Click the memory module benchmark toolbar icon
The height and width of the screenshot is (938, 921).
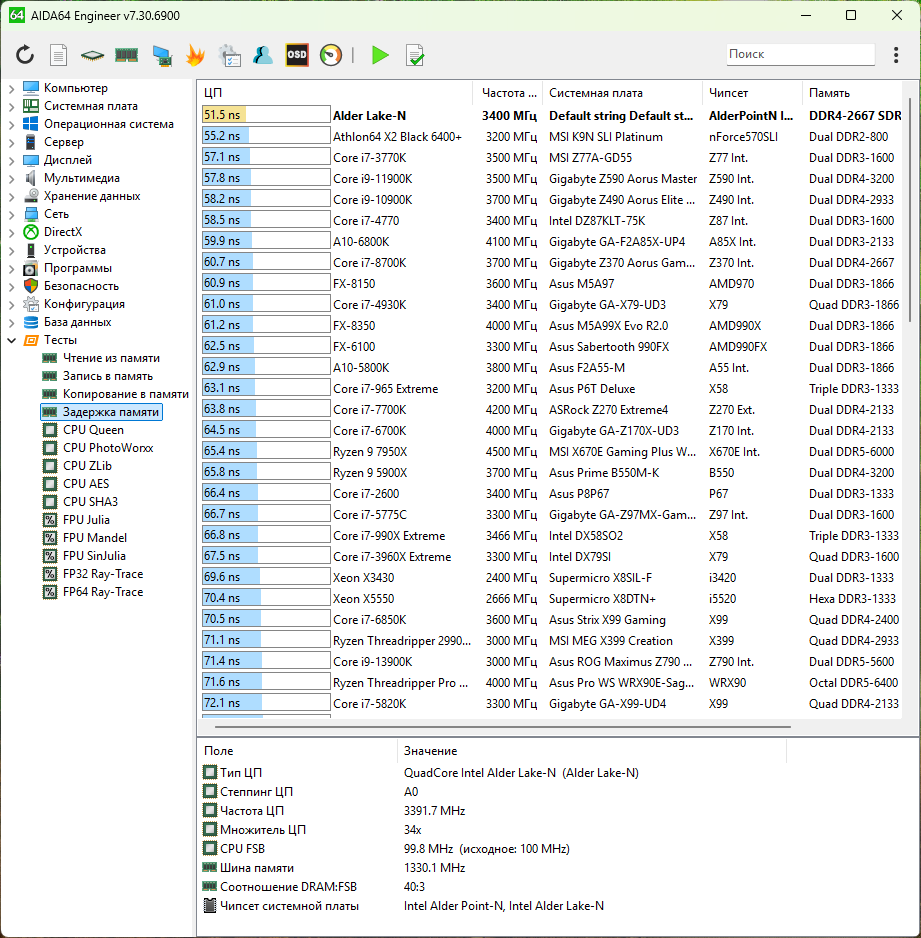pos(126,55)
